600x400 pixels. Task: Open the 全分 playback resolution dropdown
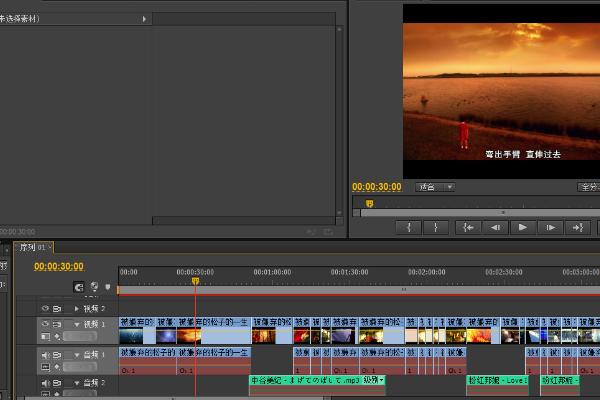pos(589,187)
